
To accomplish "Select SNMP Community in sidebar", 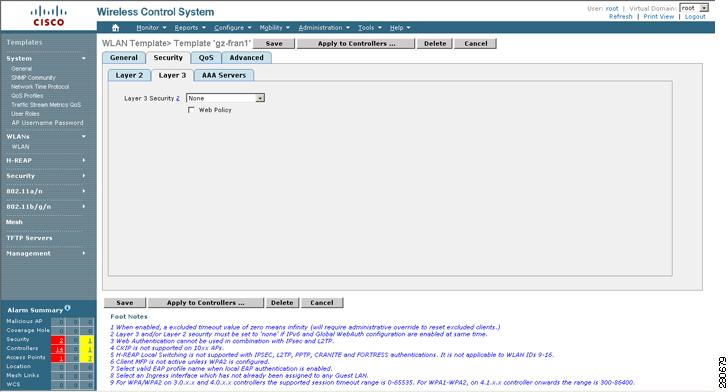I will coord(33,78).
